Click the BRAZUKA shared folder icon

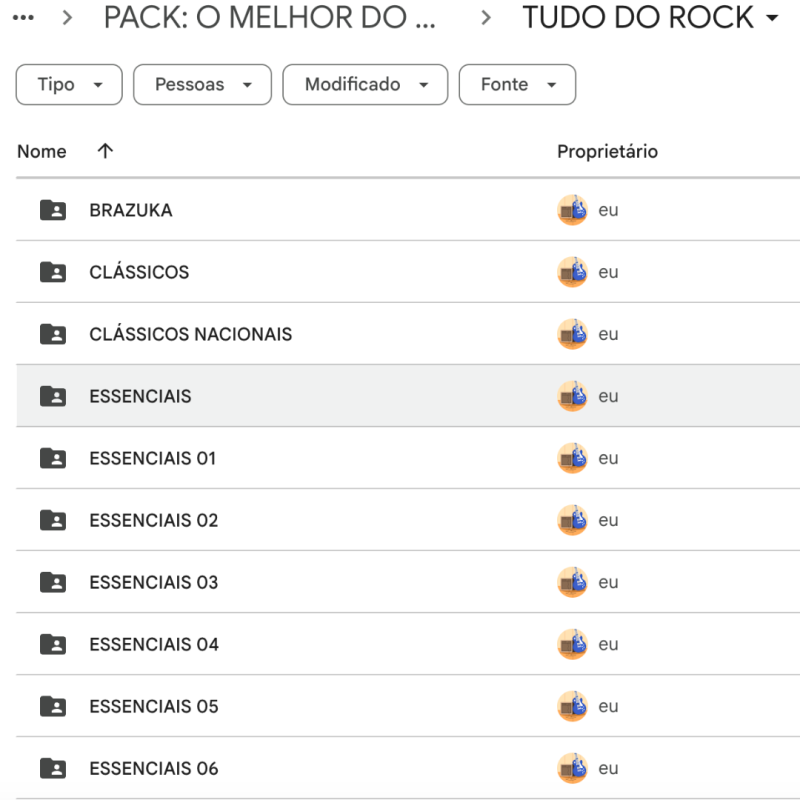point(53,210)
